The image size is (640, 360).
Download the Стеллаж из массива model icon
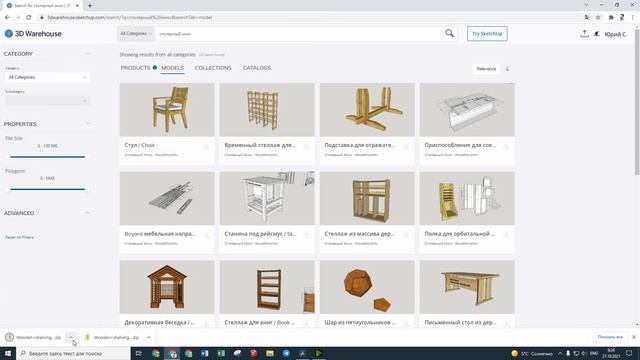[x=406, y=235]
